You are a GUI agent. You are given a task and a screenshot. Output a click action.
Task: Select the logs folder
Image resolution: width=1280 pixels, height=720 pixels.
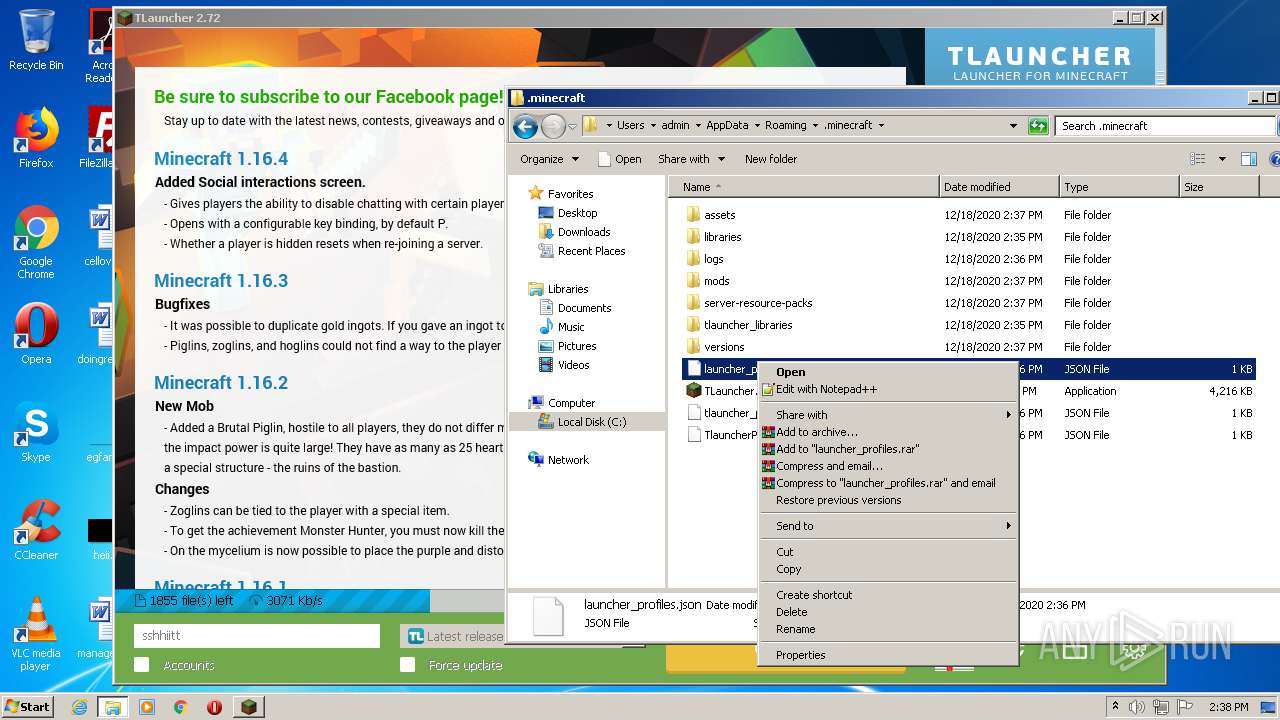(x=714, y=259)
